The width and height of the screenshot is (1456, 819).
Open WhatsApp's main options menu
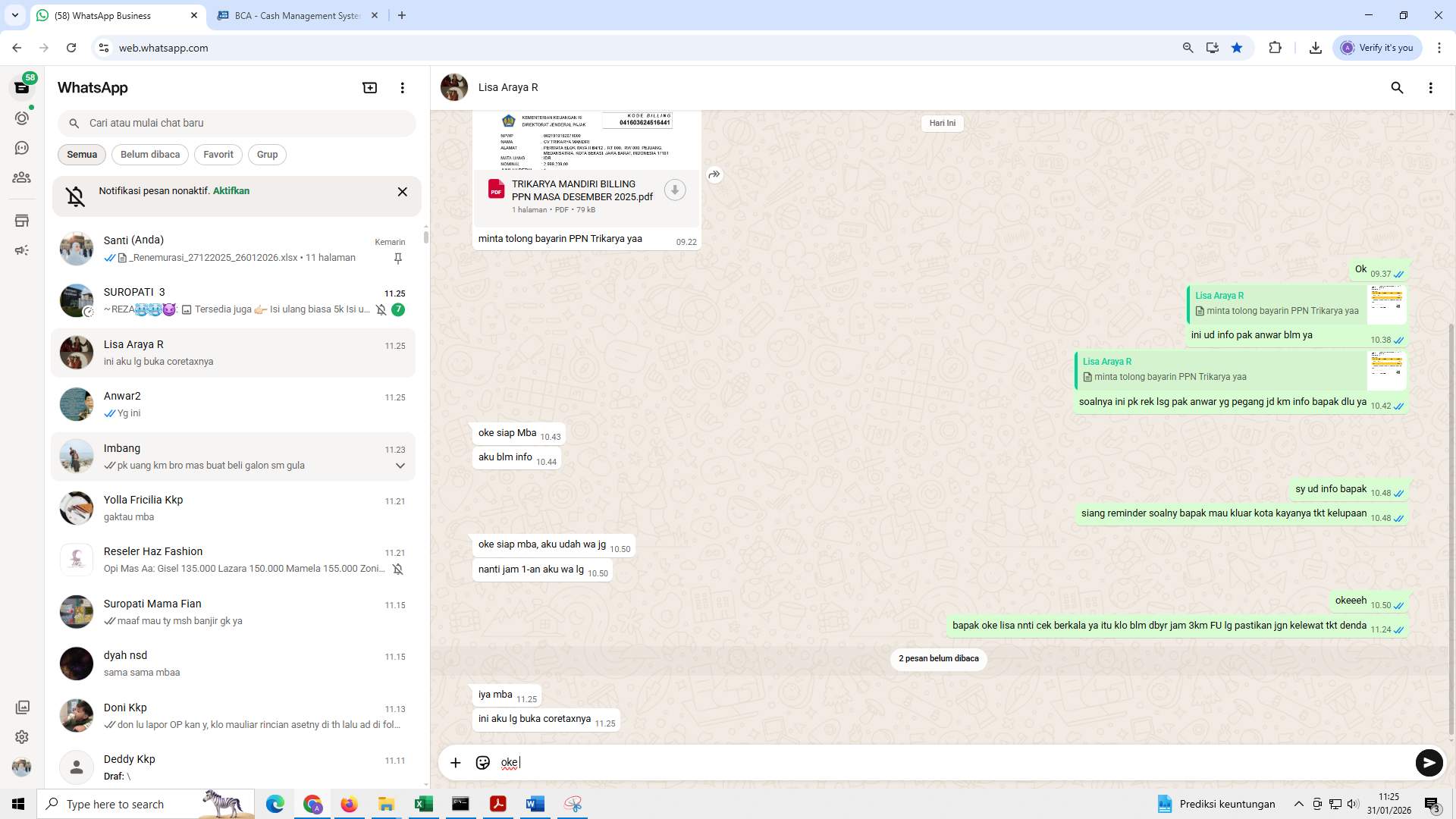tap(402, 87)
